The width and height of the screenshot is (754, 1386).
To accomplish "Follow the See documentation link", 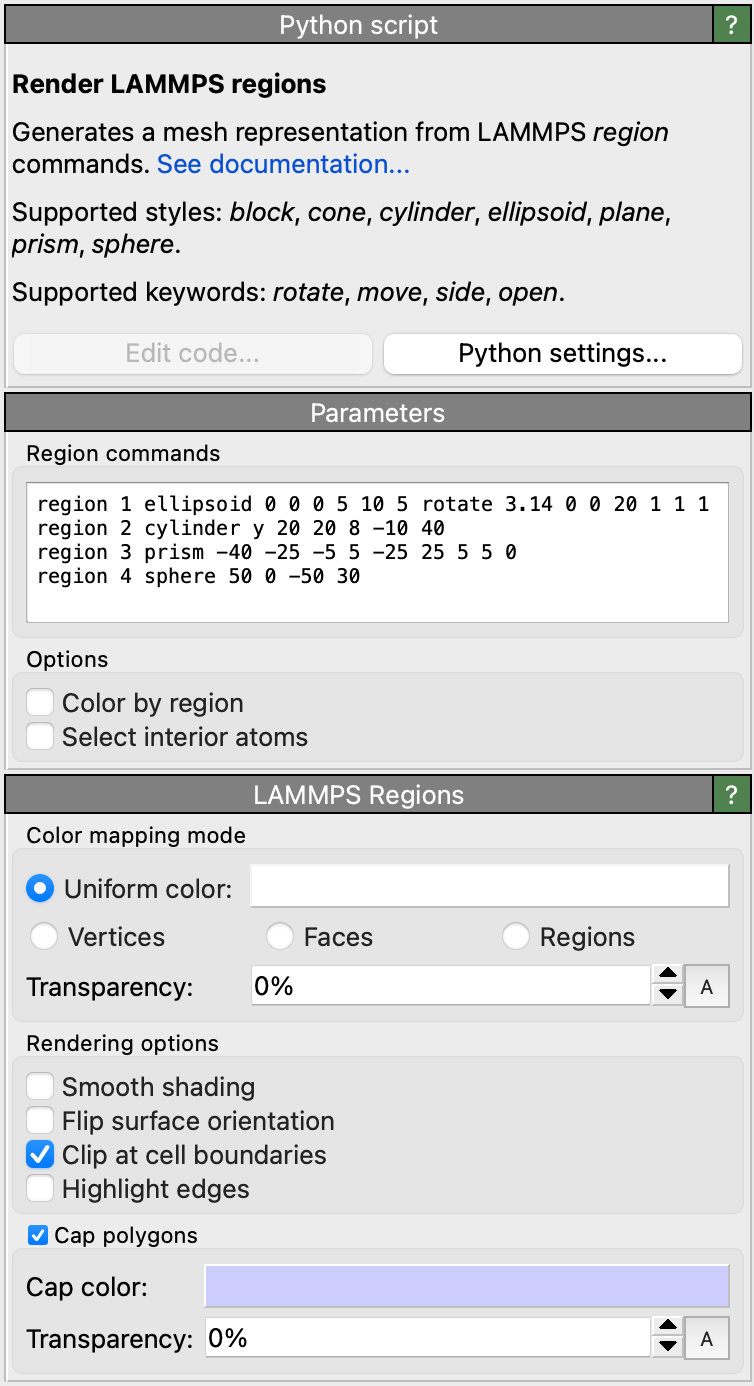I will 283,164.
